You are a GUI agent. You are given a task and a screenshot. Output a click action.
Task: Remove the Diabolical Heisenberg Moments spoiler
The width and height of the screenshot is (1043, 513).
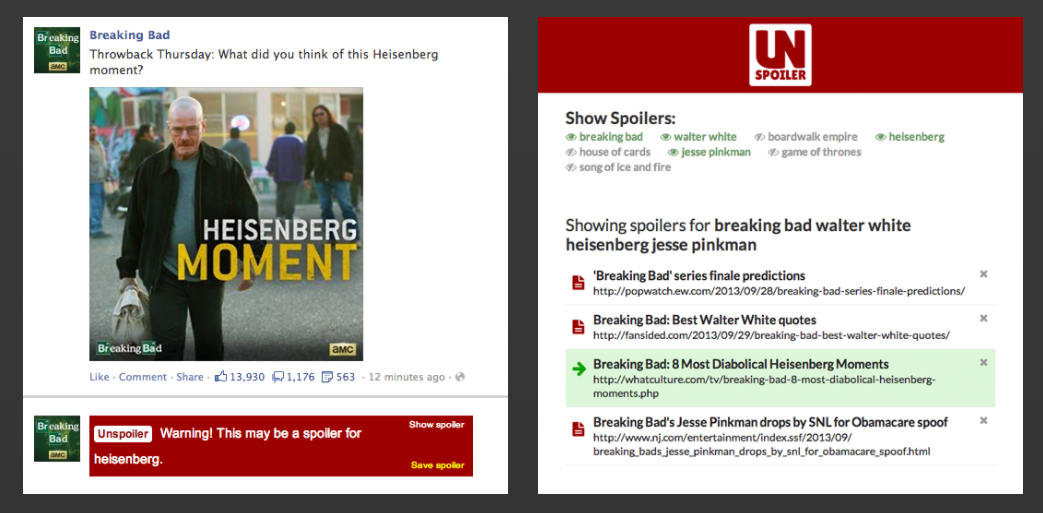[x=984, y=363]
